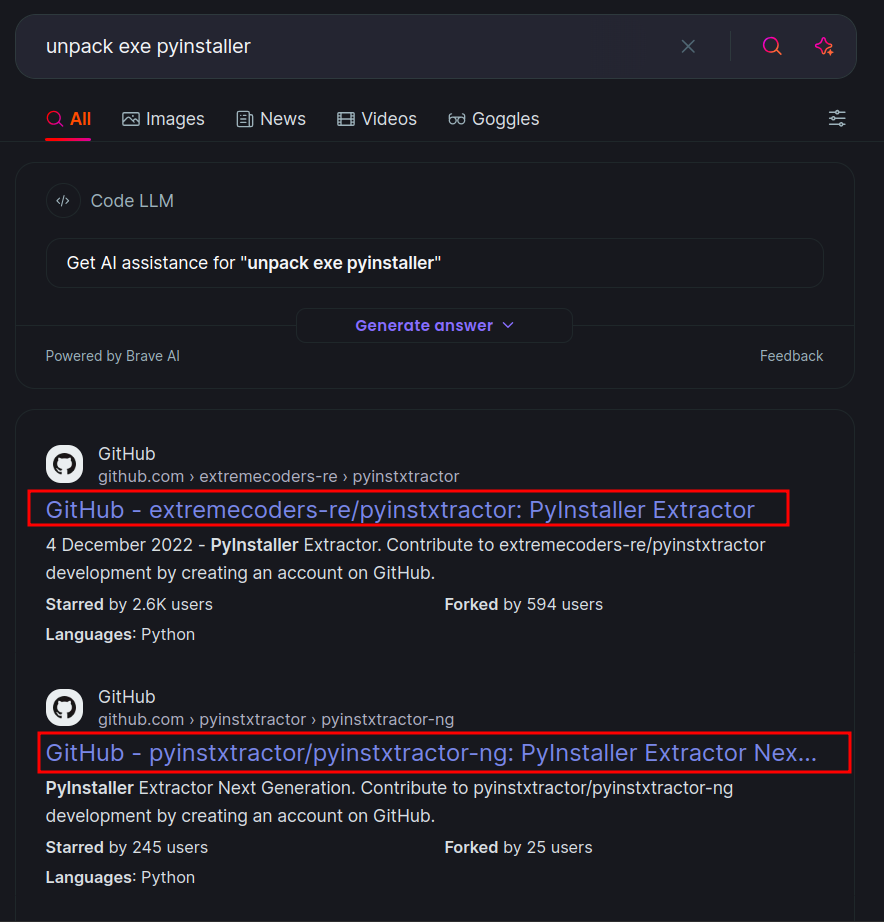
Task: Open the search filter settings sliders icon
Action: [x=837, y=119]
